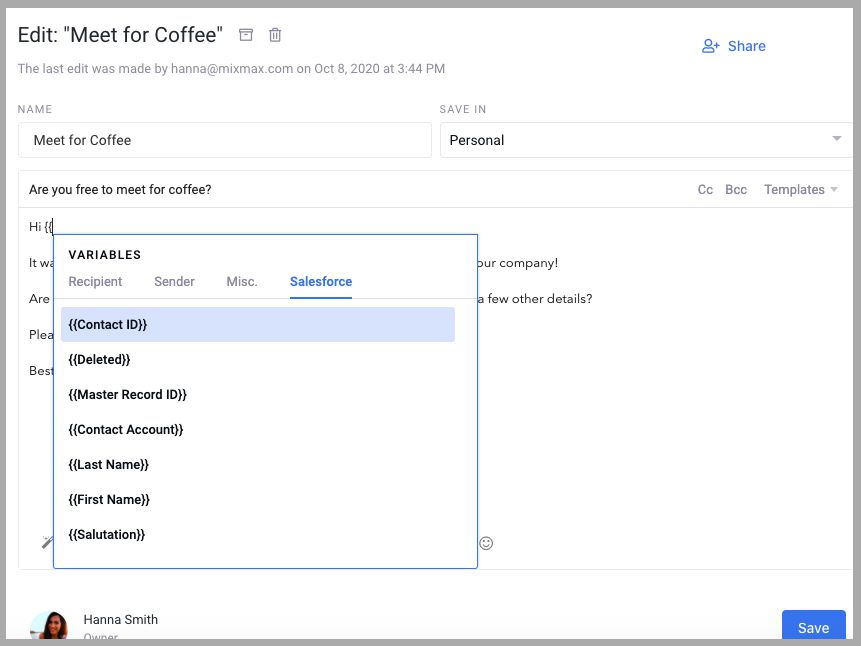
Task: Insert the {{Deleted}} variable
Action: tap(258, 360)
